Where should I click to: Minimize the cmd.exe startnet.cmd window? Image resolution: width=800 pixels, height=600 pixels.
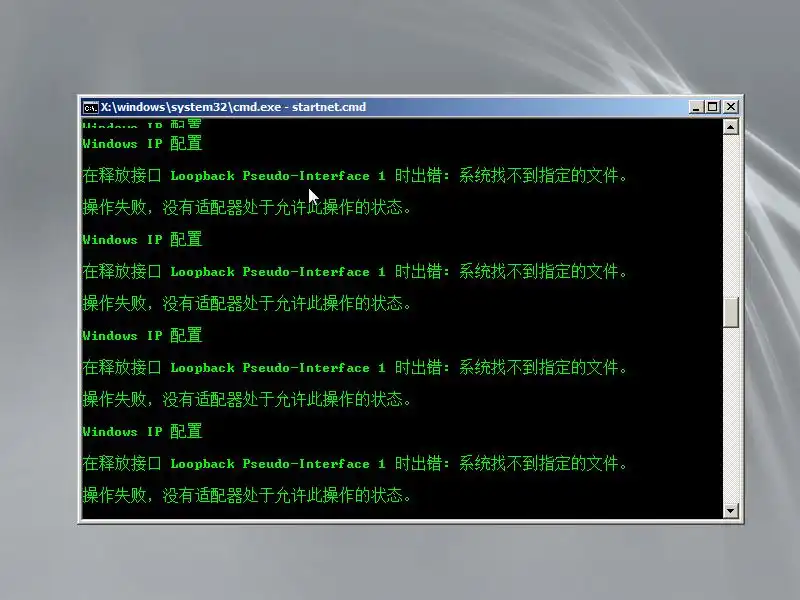click(x=696, y=107)
